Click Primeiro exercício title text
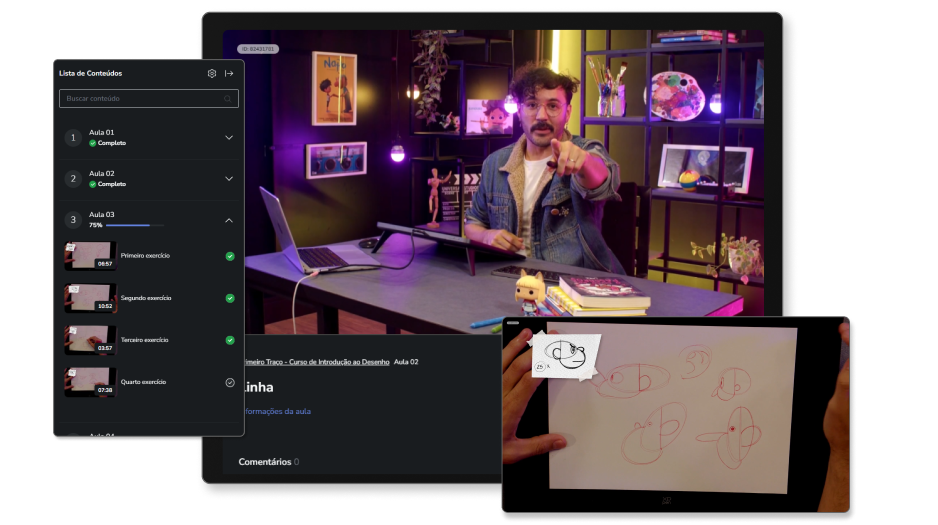 (x=145, y=256)
